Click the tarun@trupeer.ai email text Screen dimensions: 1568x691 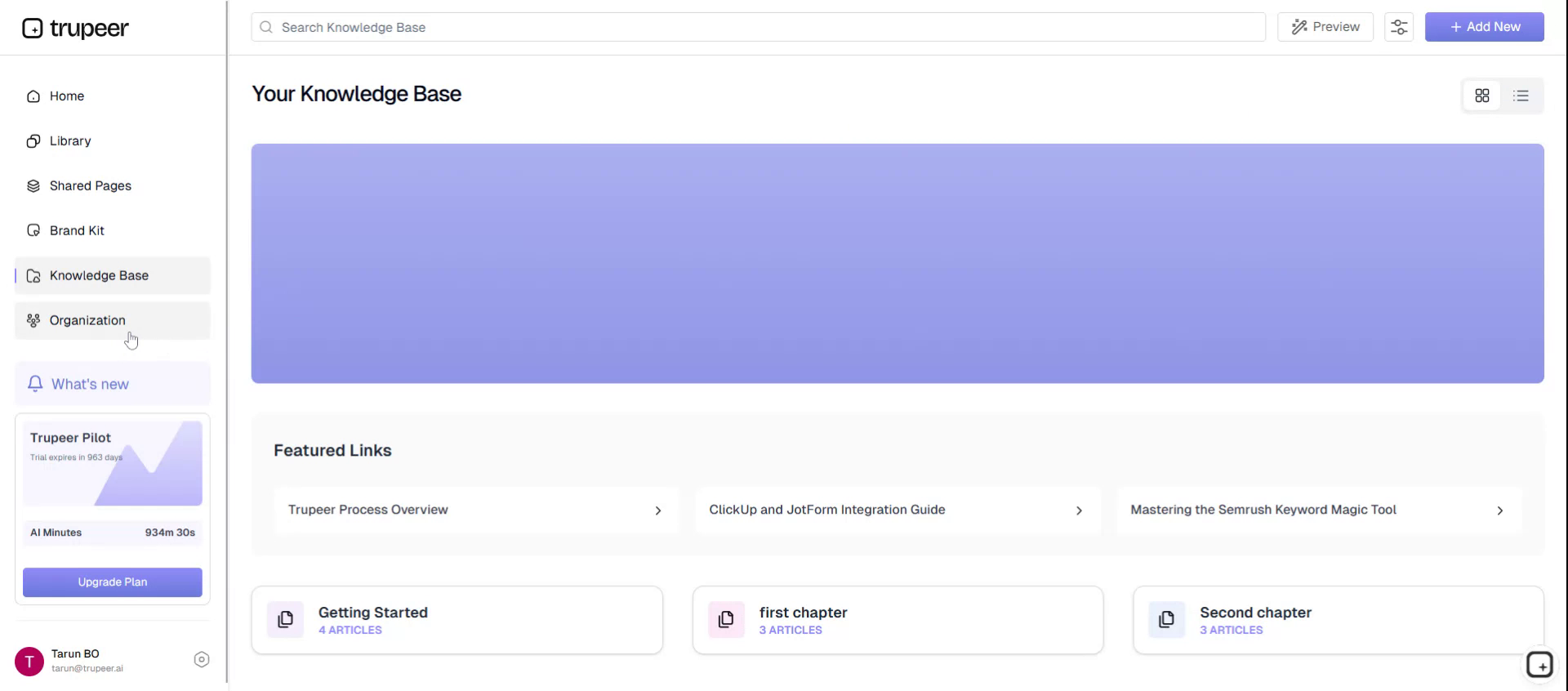pos(87,669)
